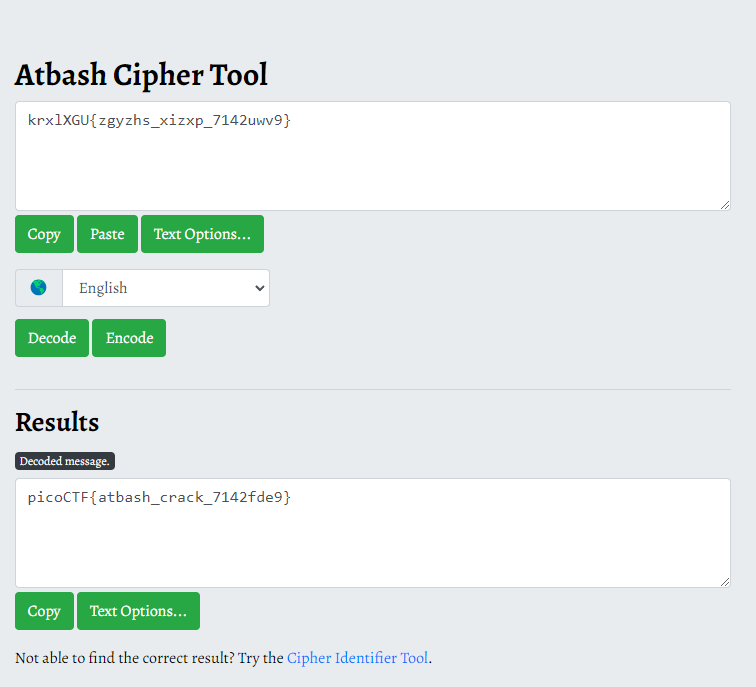Viewport: 756px width, 687px height.
Task: Click the globe language icon
Action: click(39, 288)
